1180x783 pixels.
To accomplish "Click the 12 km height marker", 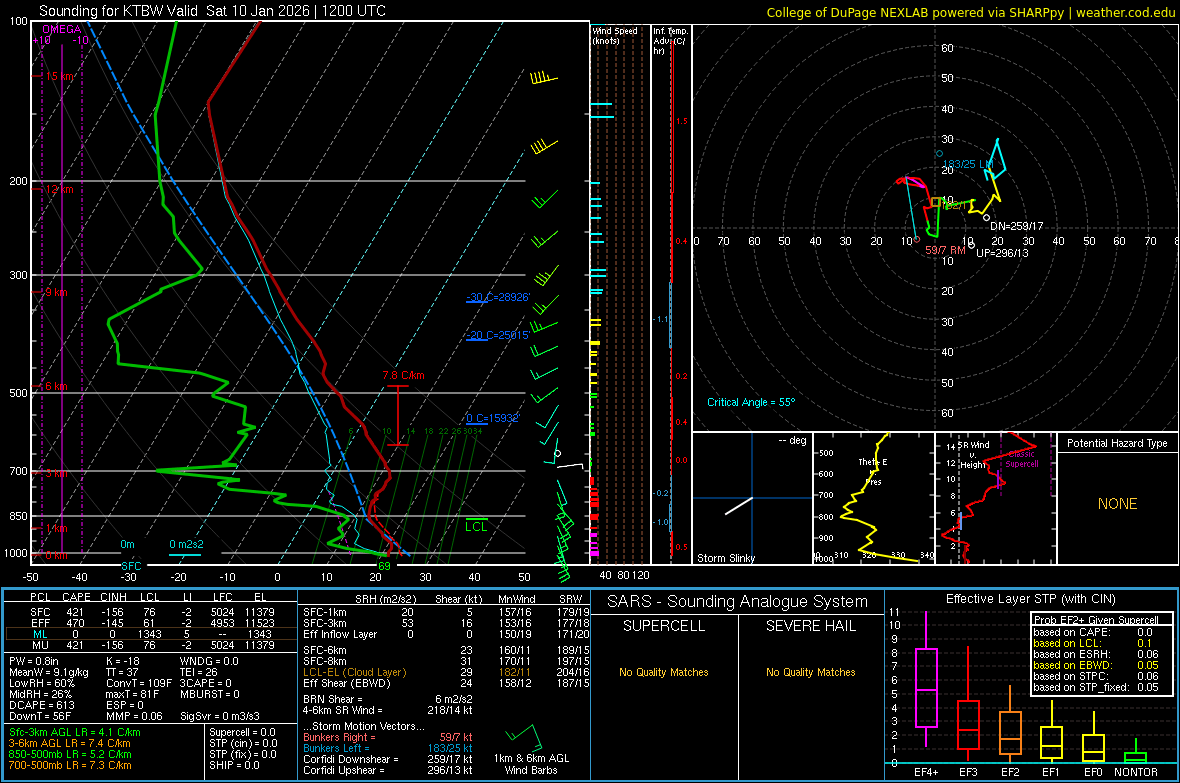I will tap(59, 189).
